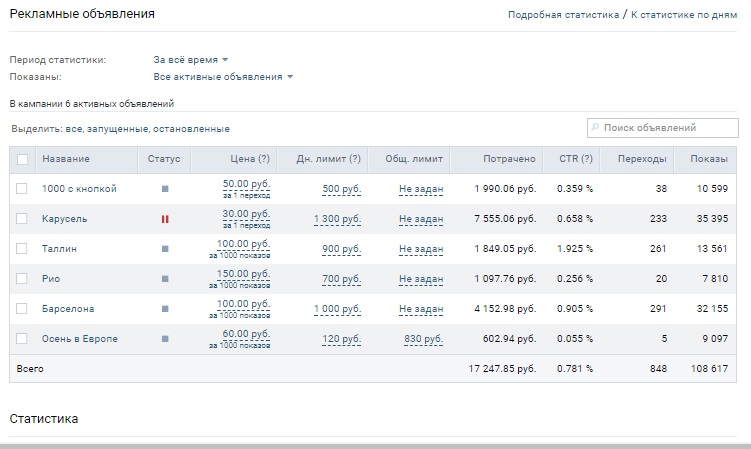This screenshot has width=751, height=449.
Task: Click the status icon for Таллин
Action: click(164, 248)
